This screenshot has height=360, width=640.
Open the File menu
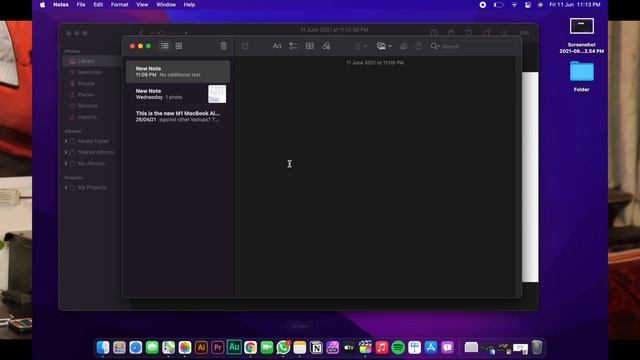[x=81, y=5]
